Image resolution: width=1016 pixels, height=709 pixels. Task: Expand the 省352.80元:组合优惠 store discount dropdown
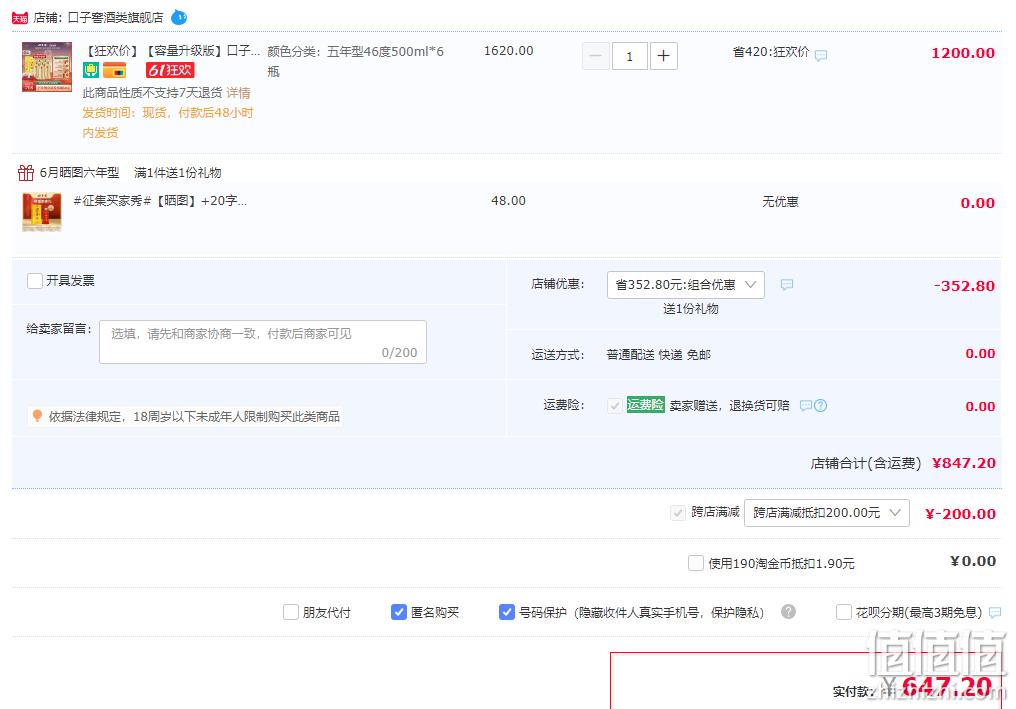coord(686,285)
